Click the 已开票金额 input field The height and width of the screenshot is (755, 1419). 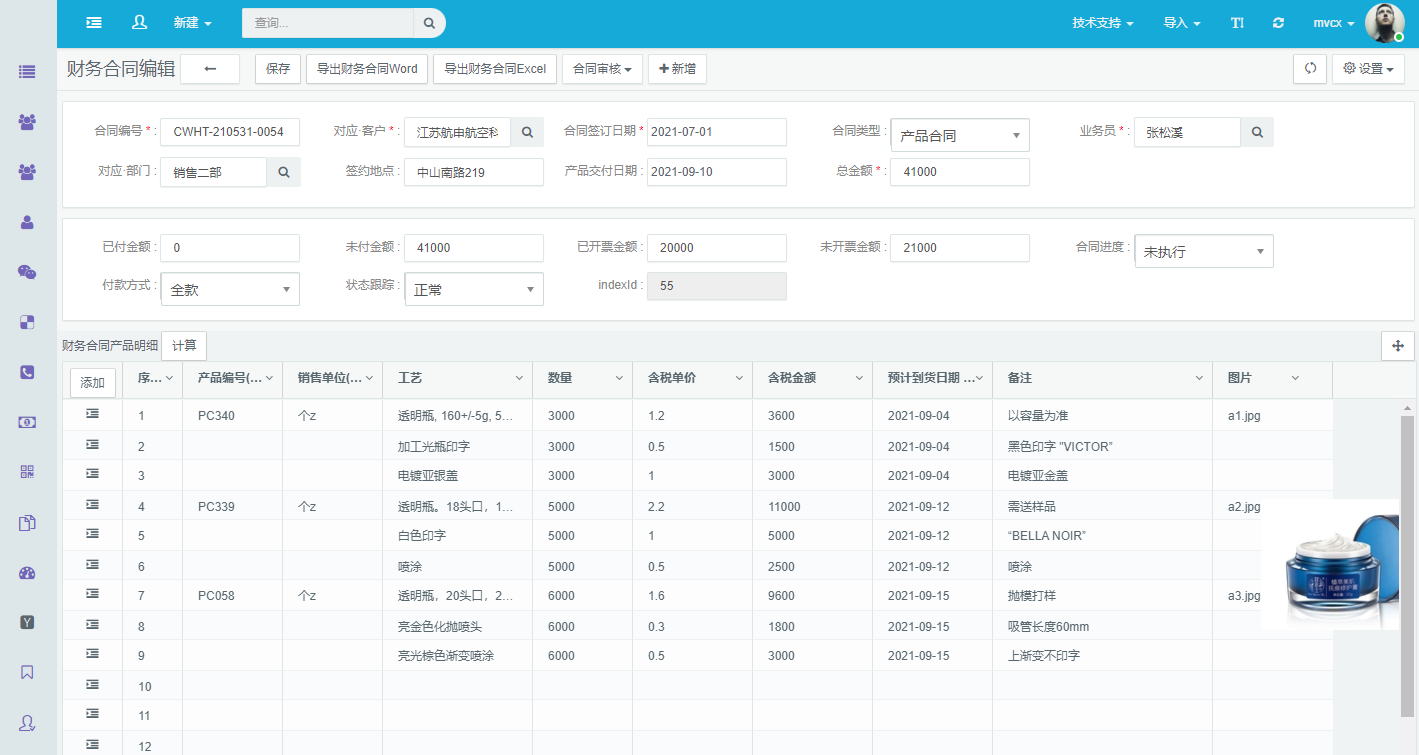click(717, 248)
